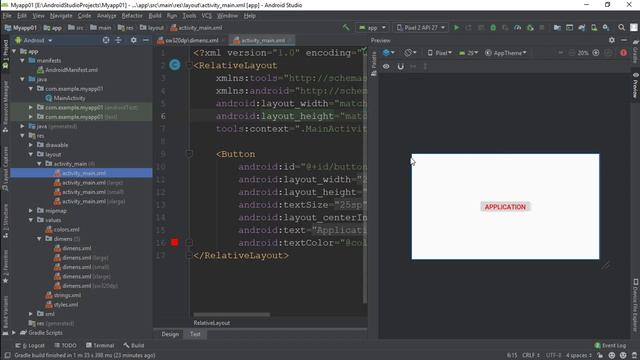Expand the drawable folder in the tree
640x360 pixels.
(x=31, y=145)
